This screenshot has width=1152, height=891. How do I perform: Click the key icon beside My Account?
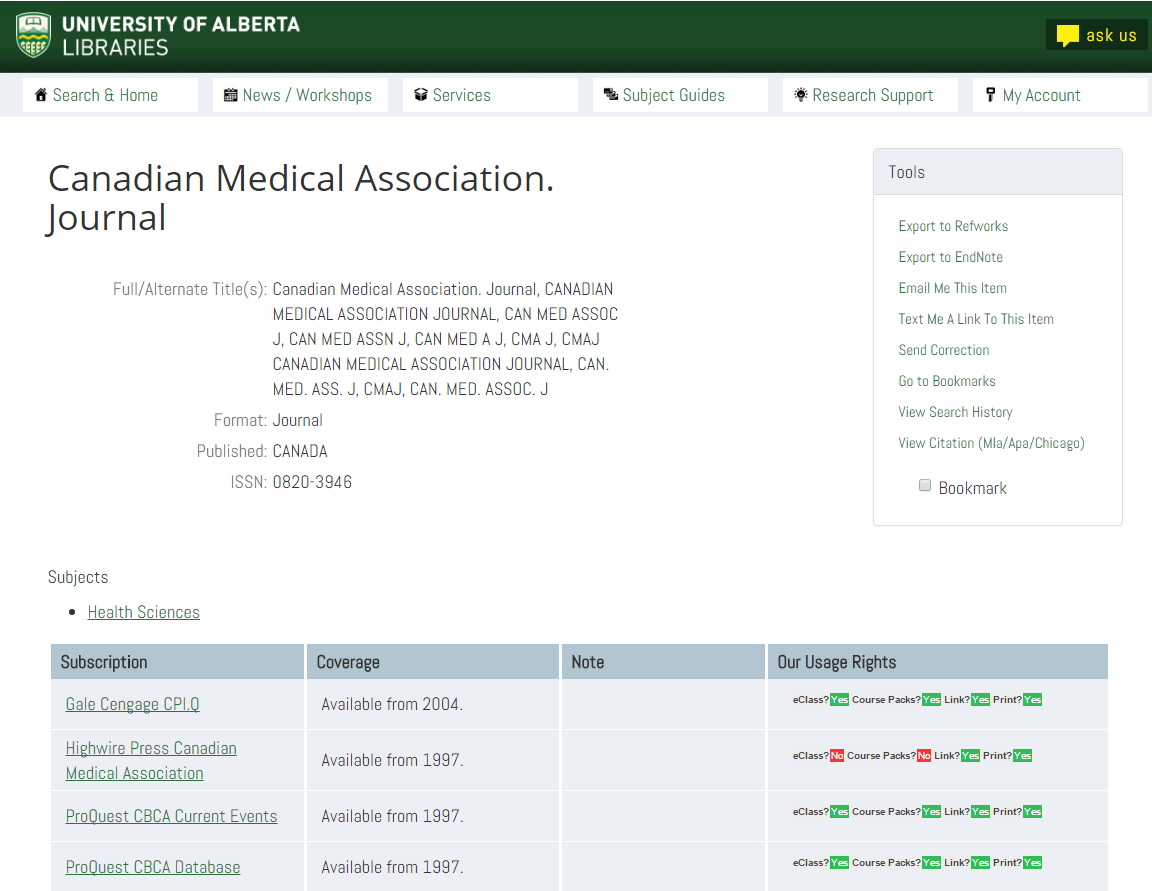point(990,95)
